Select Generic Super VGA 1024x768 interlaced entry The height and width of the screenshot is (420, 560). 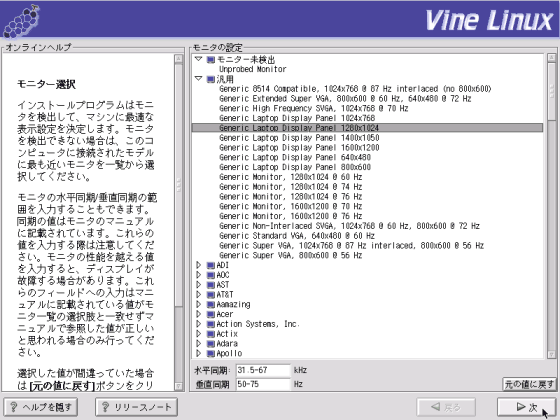[x=351, y=246]
